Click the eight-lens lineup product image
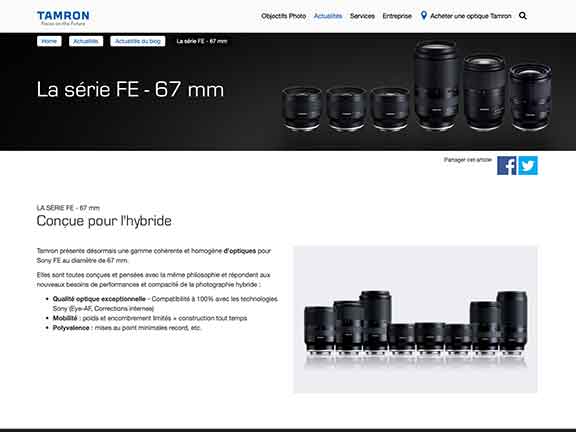576x432 pixels. pos(415,319)
